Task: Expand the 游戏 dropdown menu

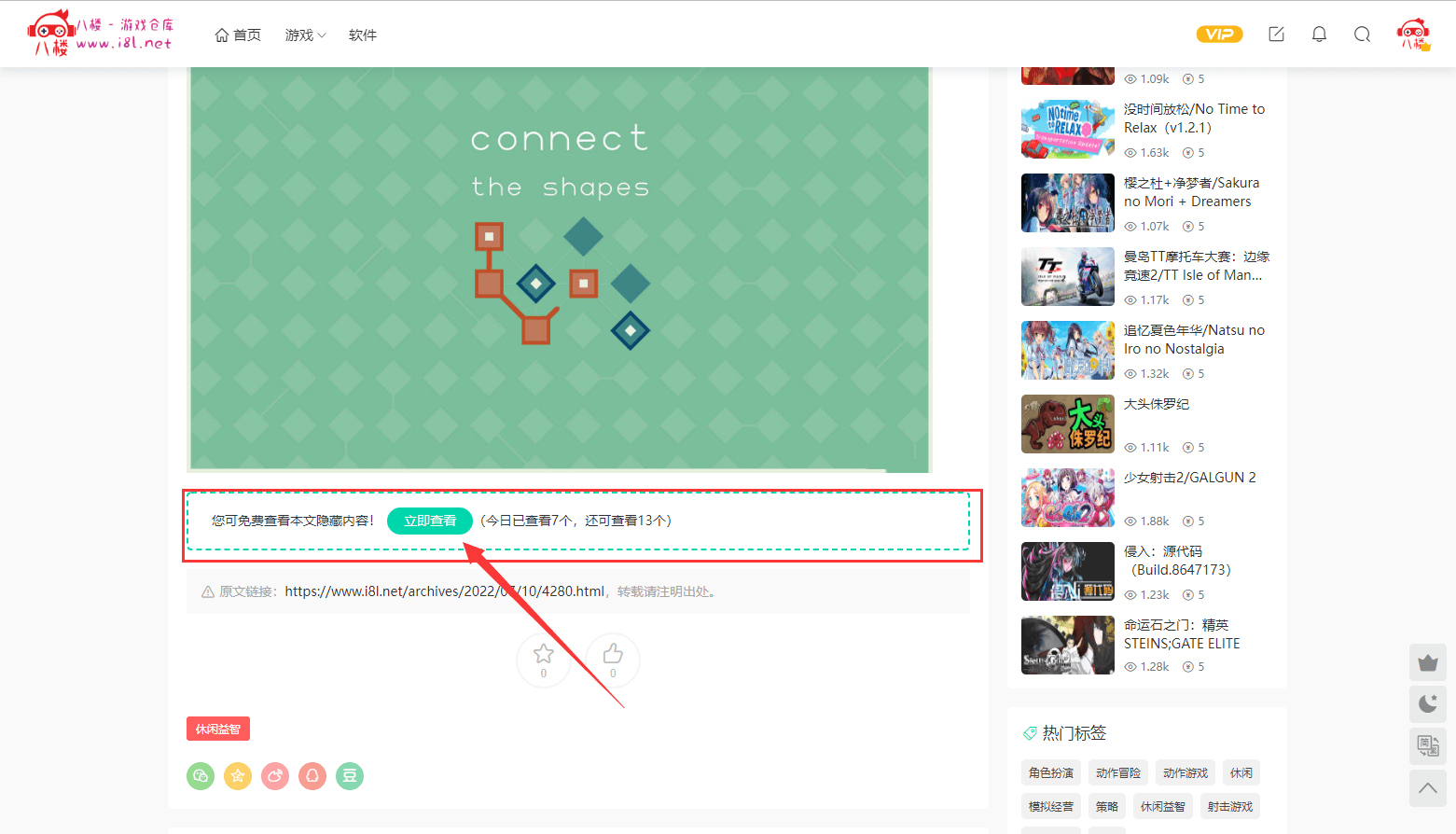Action: tap(305, 35)
